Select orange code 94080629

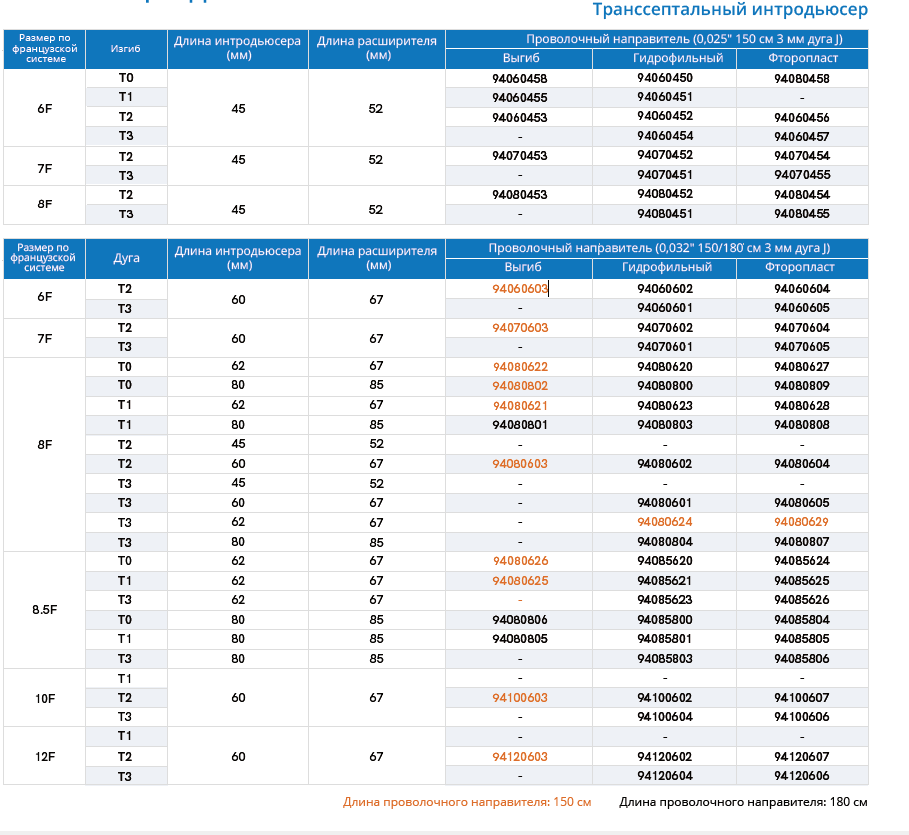[x=801, y=522]
